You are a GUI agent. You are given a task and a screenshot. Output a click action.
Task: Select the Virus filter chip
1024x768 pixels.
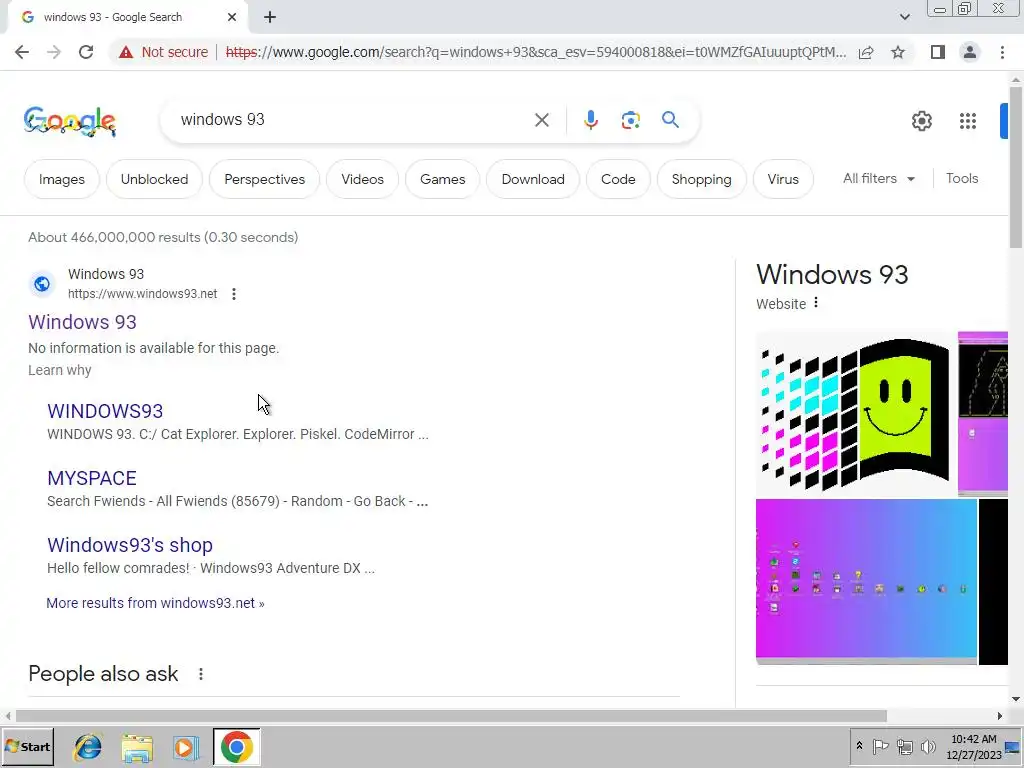783,179
